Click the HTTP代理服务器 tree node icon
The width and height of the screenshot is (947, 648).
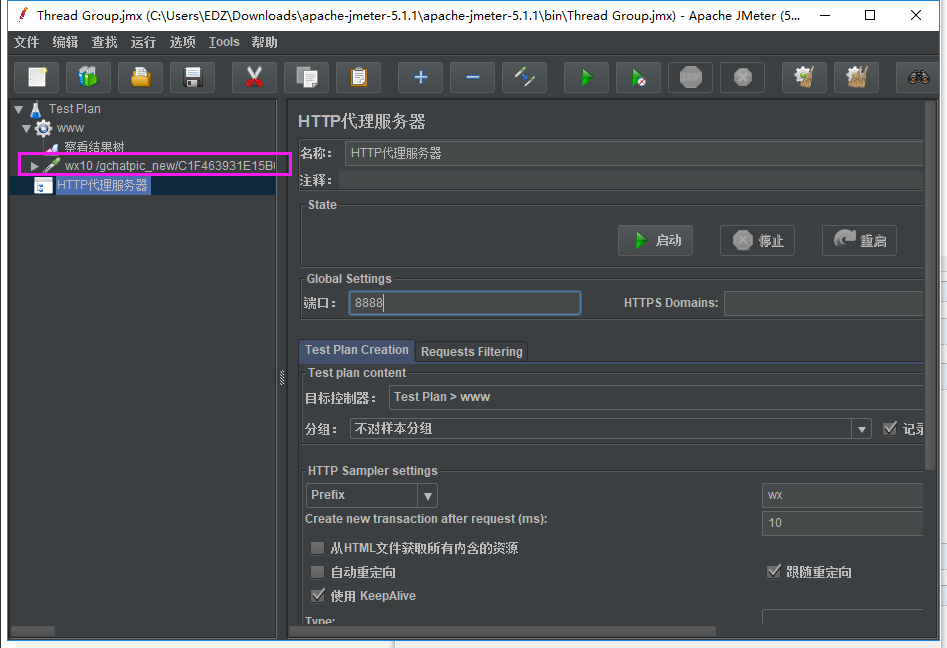click(43, 185)
